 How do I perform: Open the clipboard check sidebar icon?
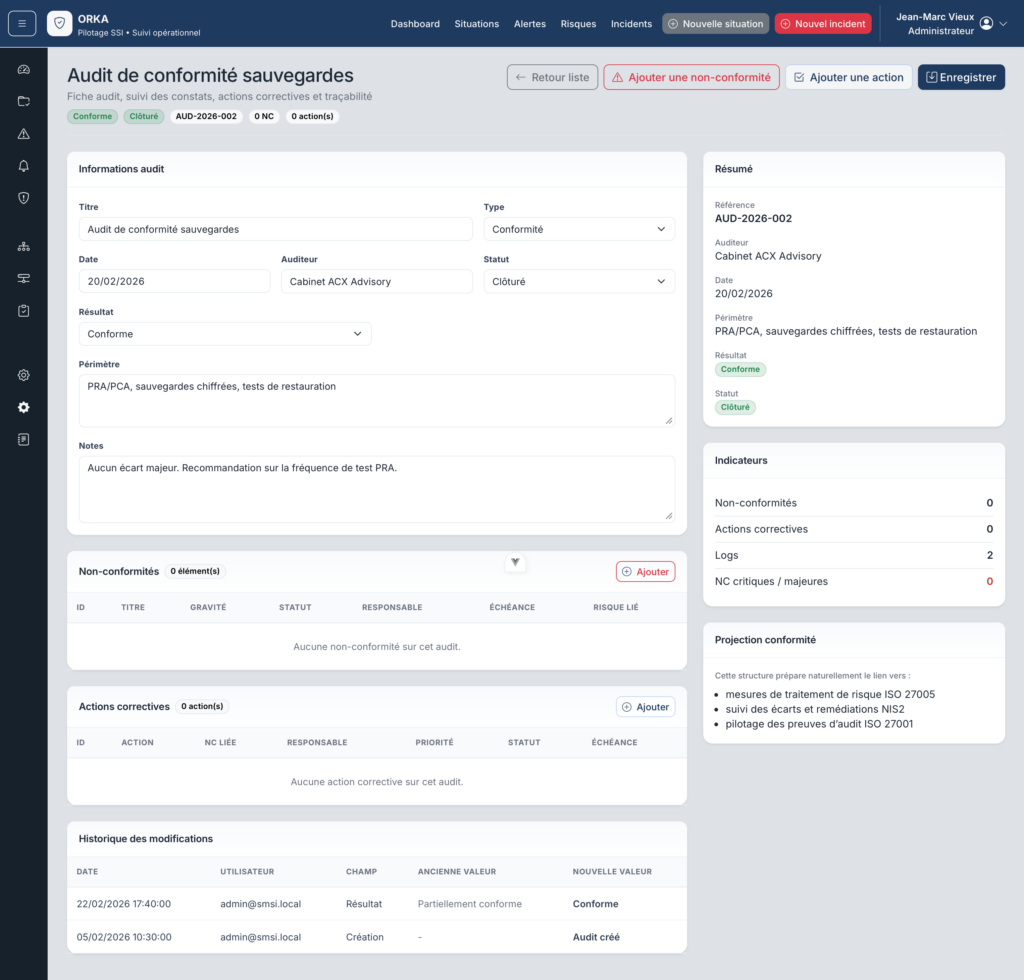coord(24,311)
